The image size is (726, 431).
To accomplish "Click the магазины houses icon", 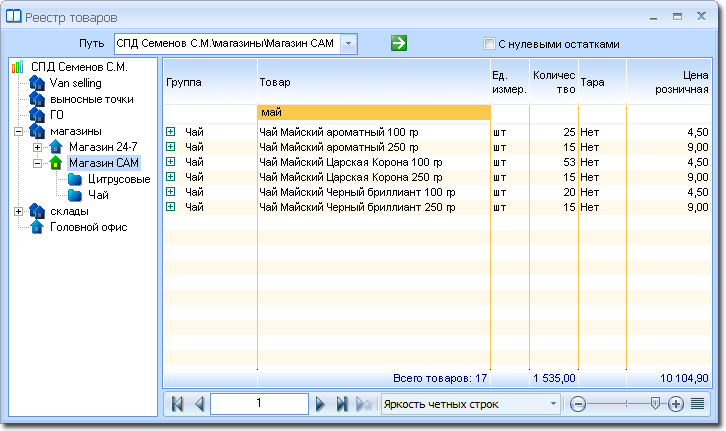I will pyautogui.click(x=37, y=131).
